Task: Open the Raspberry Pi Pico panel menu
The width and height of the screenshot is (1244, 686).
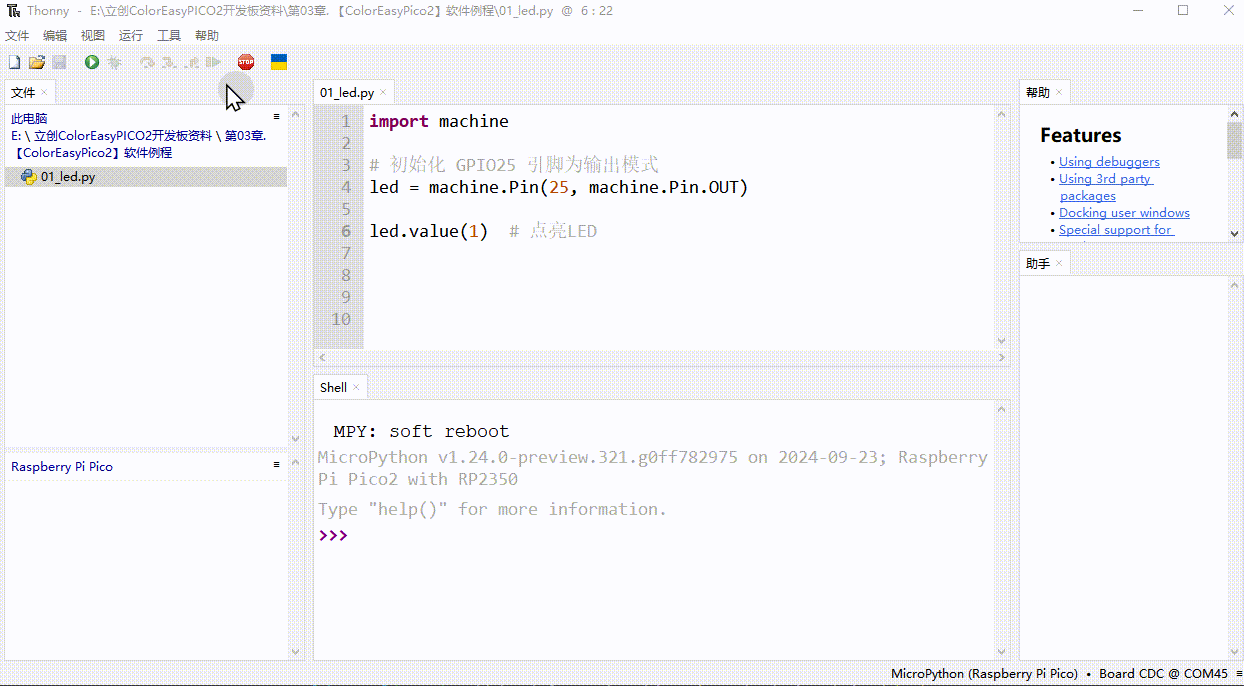Action: click(x=277, y=465)
